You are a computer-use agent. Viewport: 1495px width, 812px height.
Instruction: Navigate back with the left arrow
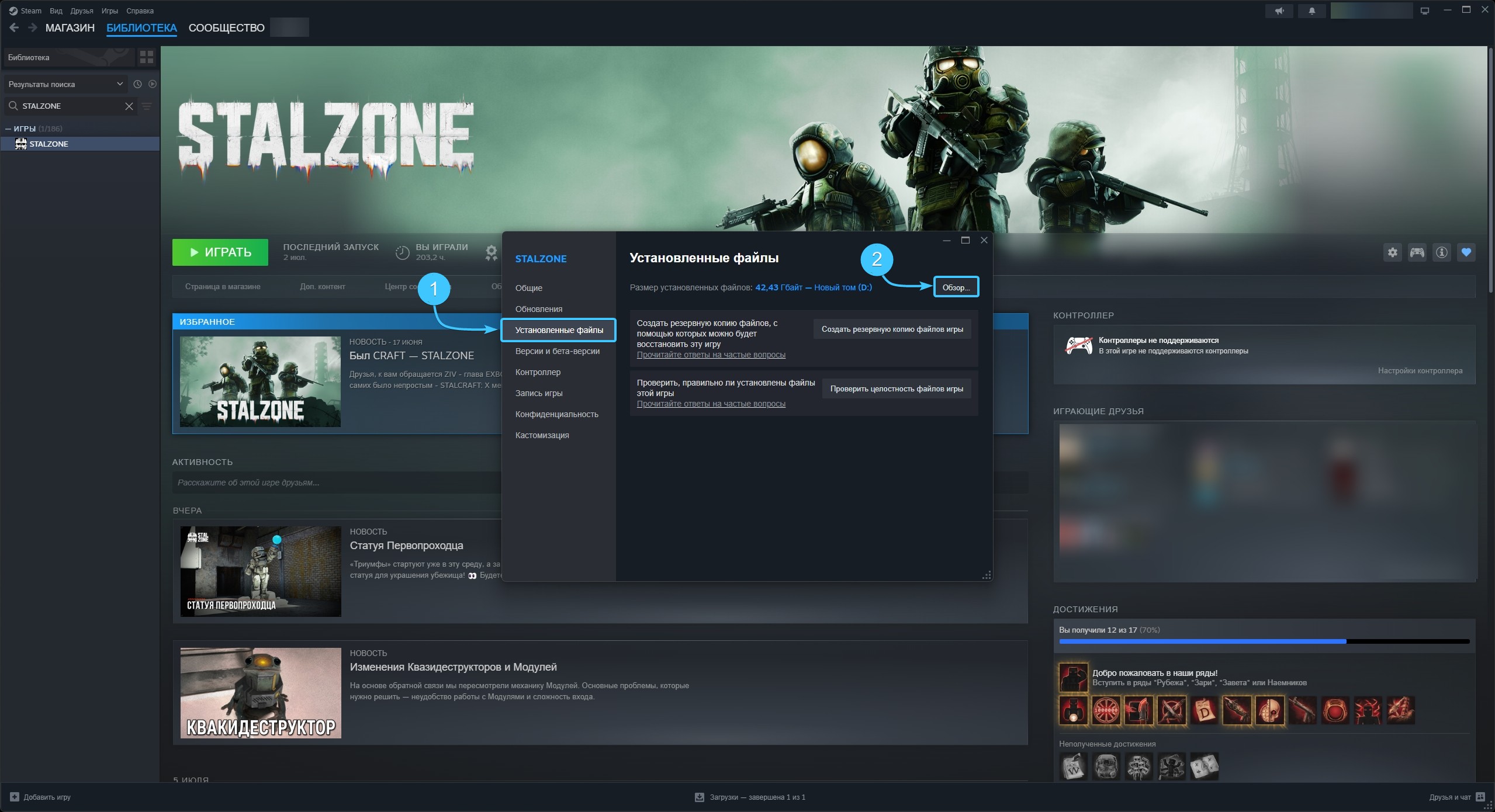15,27
